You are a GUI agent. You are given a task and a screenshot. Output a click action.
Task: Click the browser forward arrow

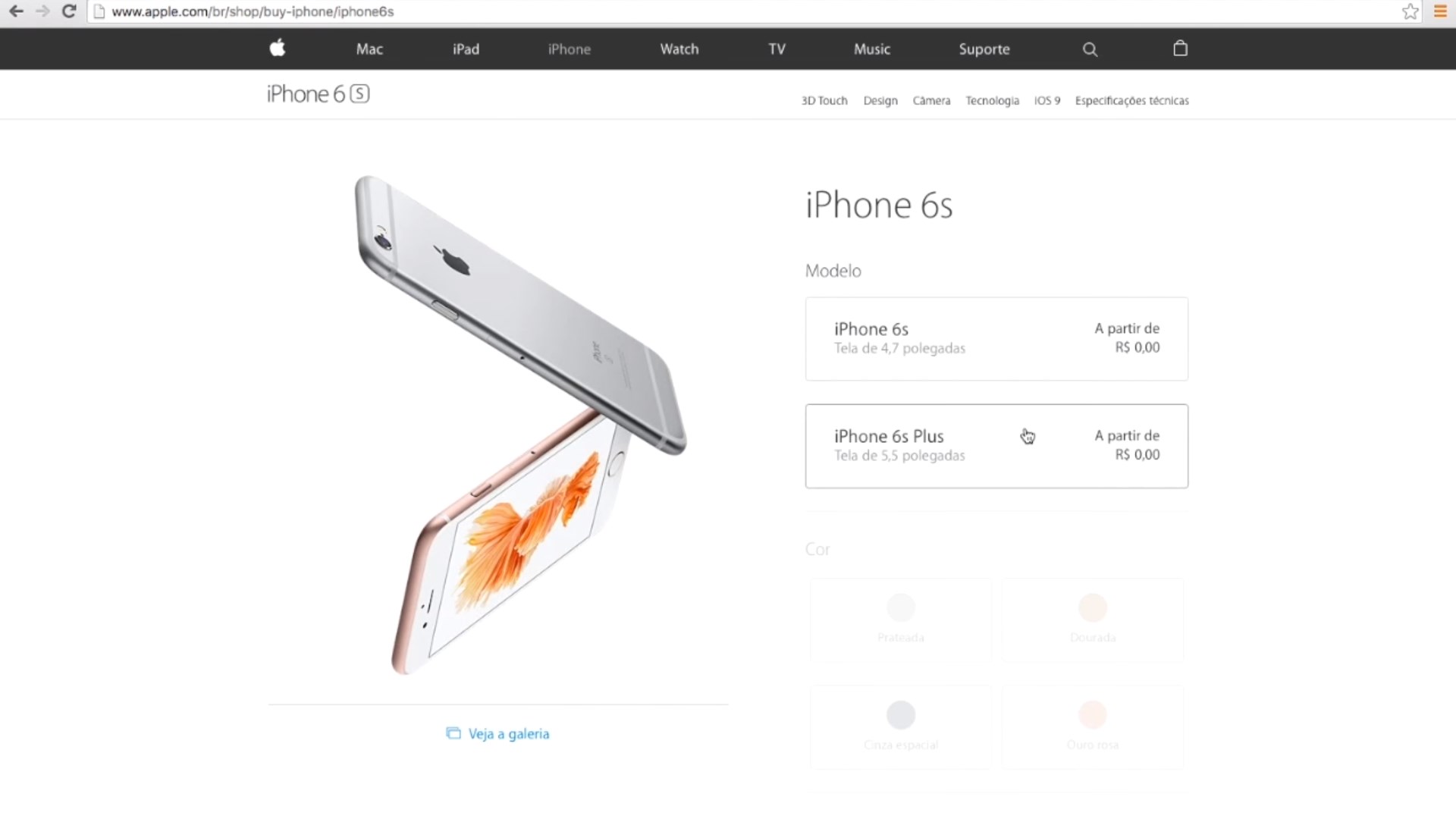[42, 11]
